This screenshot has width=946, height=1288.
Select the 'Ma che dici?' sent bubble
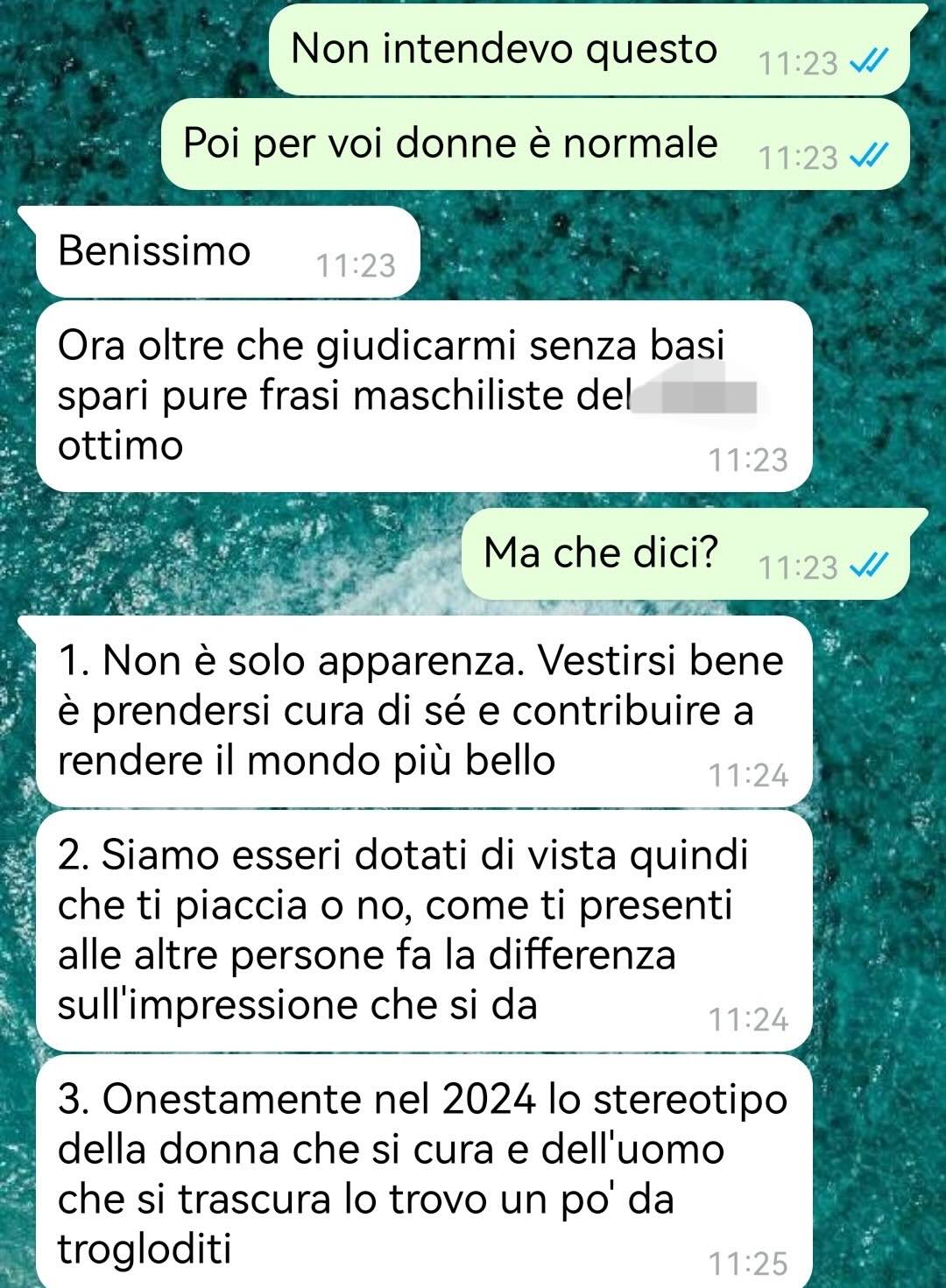click(x=694, y=553)
